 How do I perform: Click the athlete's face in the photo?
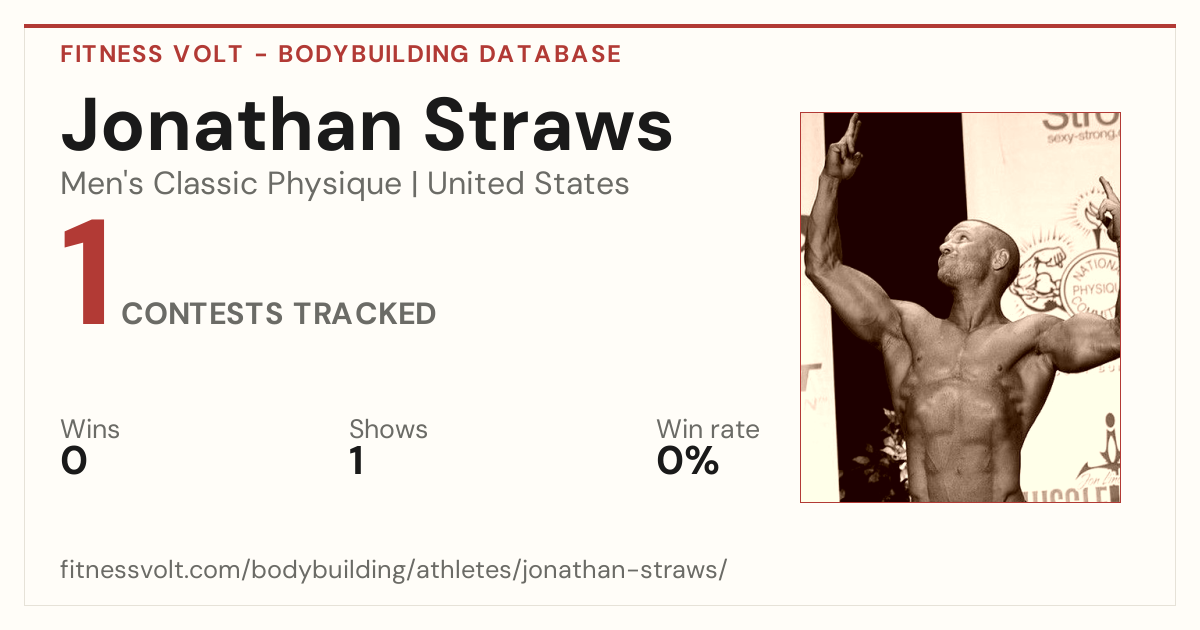tap(965, 256)
